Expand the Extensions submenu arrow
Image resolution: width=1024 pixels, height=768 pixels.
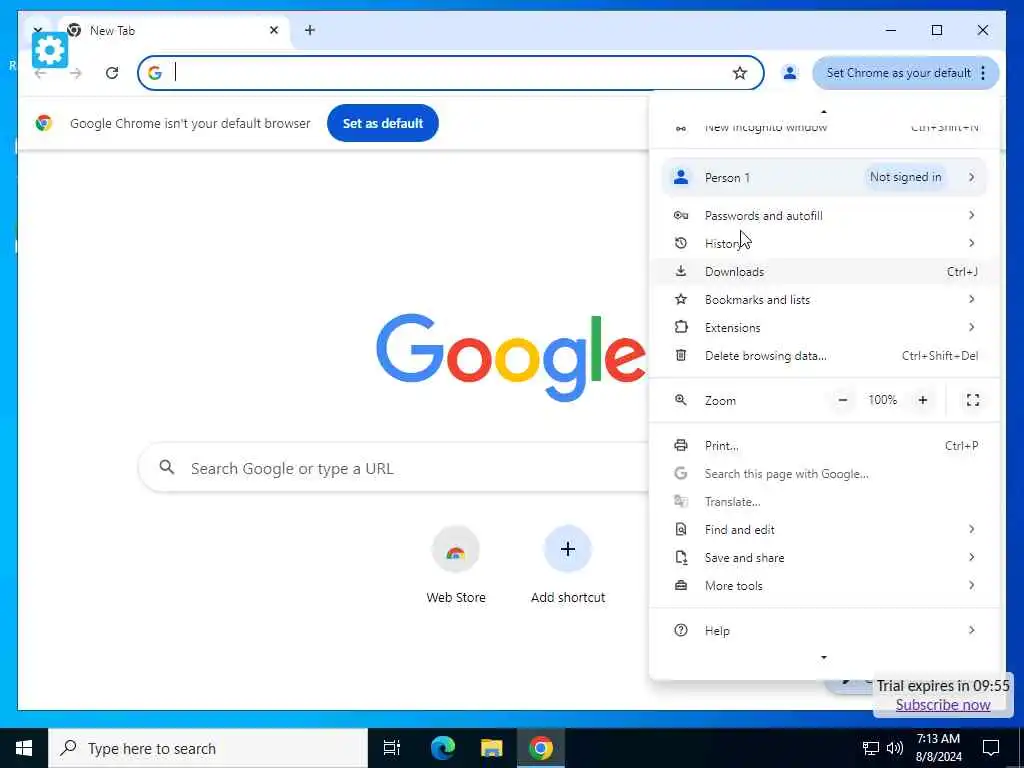tap(972, 327)
